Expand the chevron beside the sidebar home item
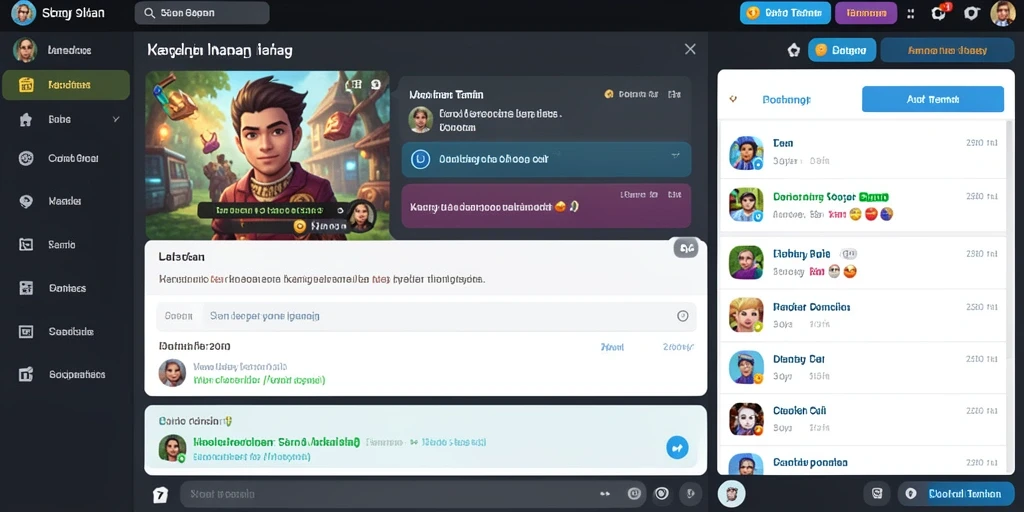Viewport: 1024px width, 512px height. tap(116, 120)
